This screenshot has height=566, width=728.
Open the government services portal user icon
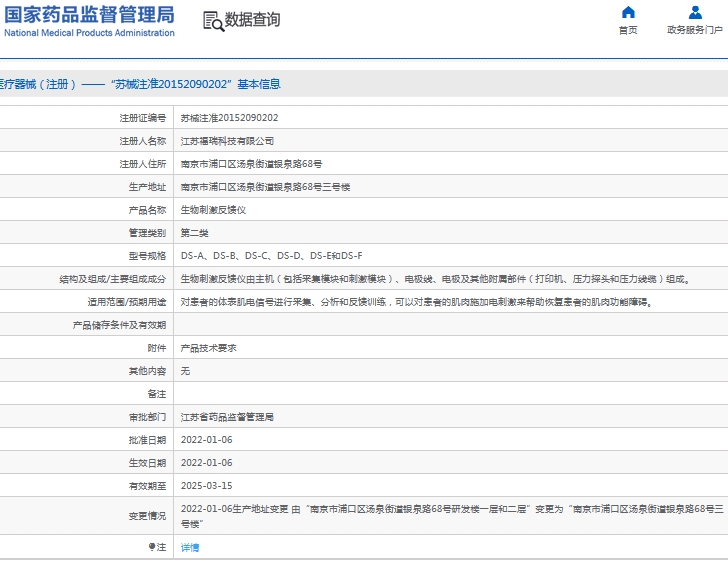tap(695, 12)
